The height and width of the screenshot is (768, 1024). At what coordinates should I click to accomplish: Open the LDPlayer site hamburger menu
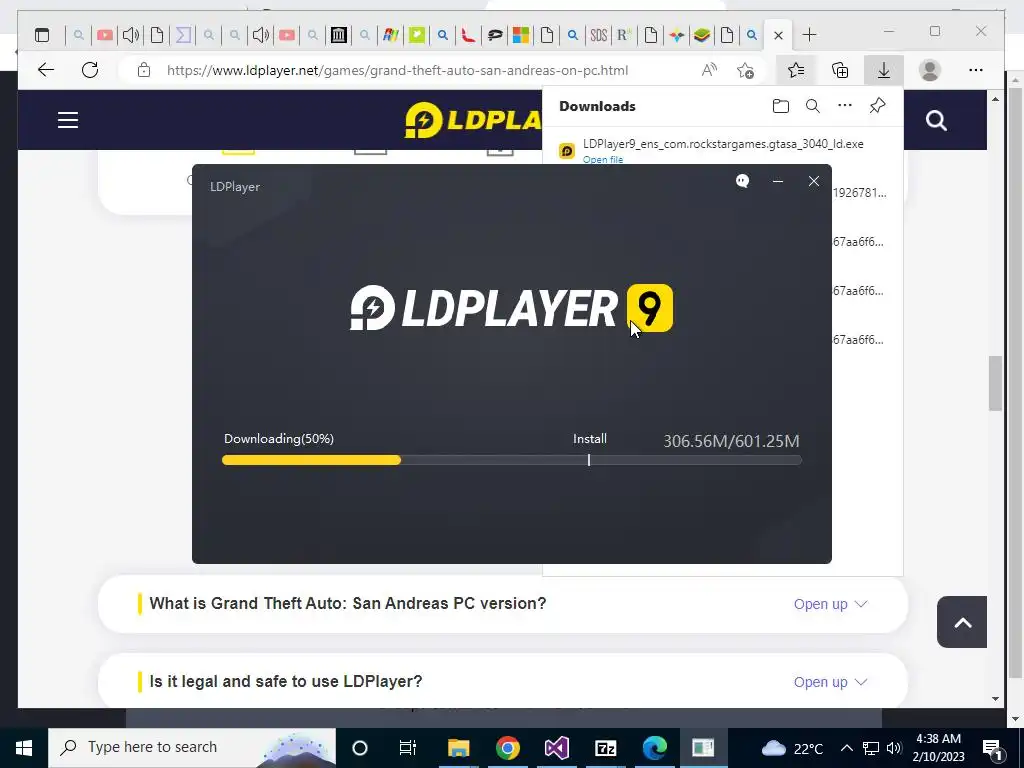pos(68,120)
